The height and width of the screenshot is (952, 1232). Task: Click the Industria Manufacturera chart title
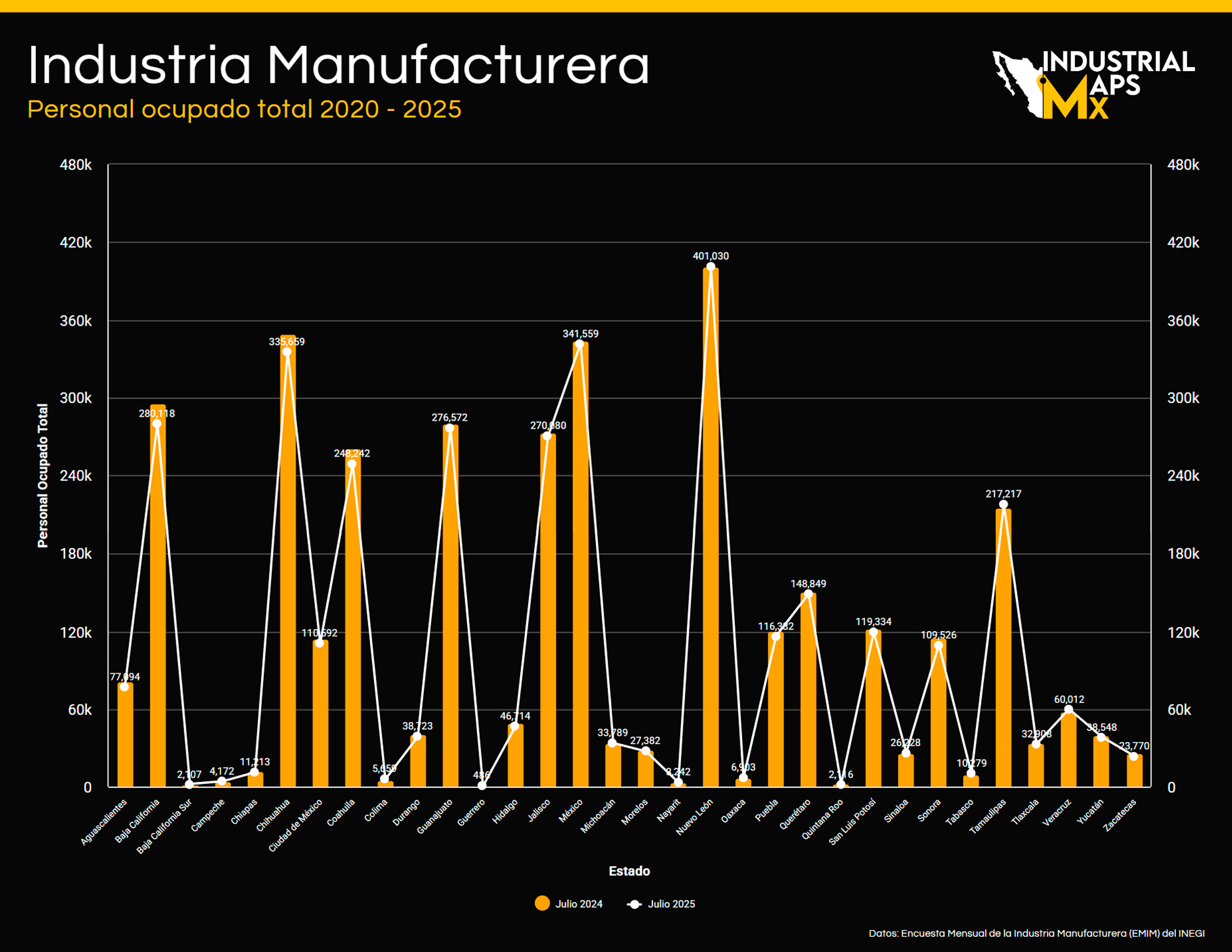point(338,65)
